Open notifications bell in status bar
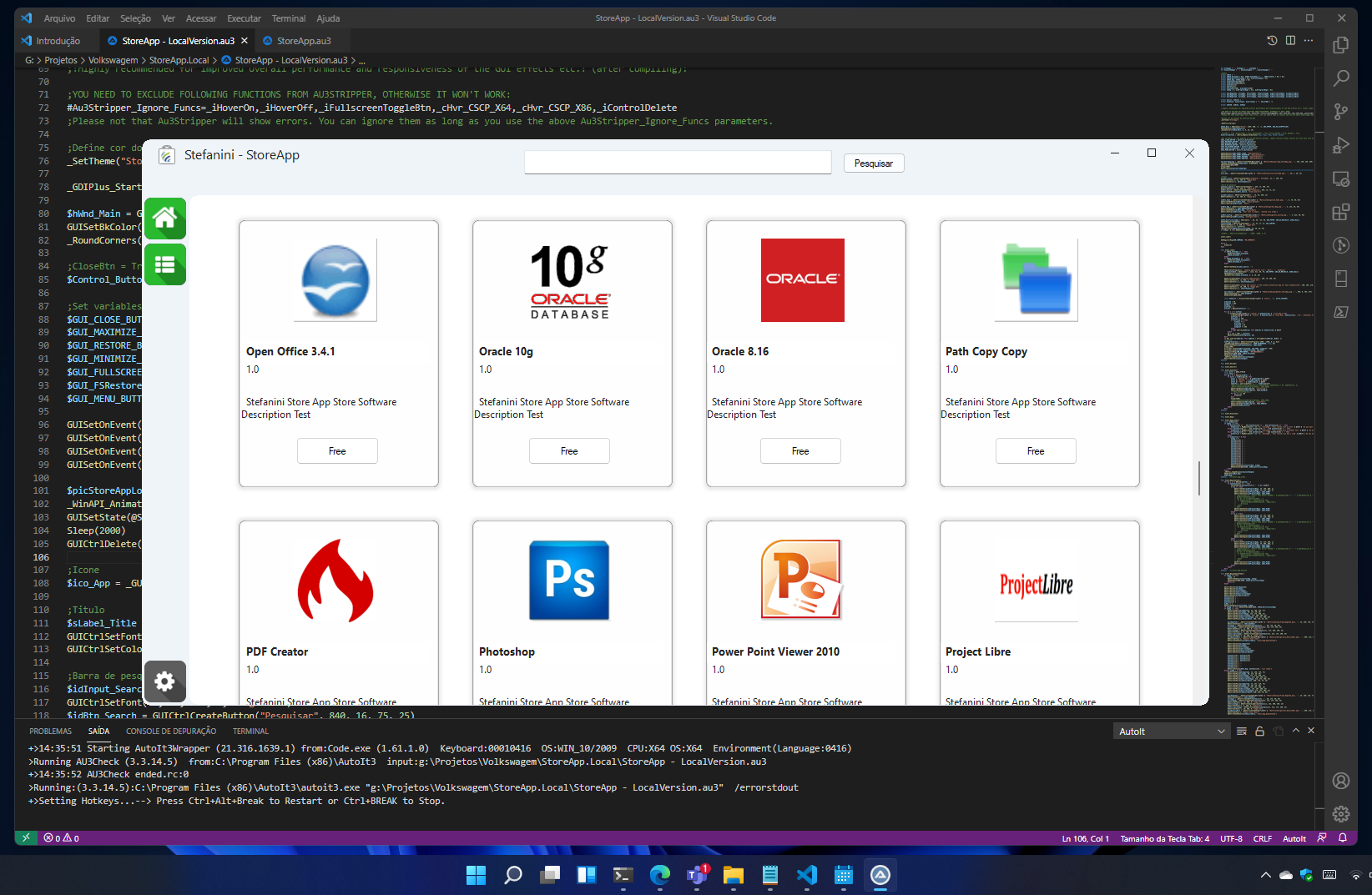Image resolution: width=1372 pixels, height=895 pixels. pyautogui.click(x=1343, y=838)
